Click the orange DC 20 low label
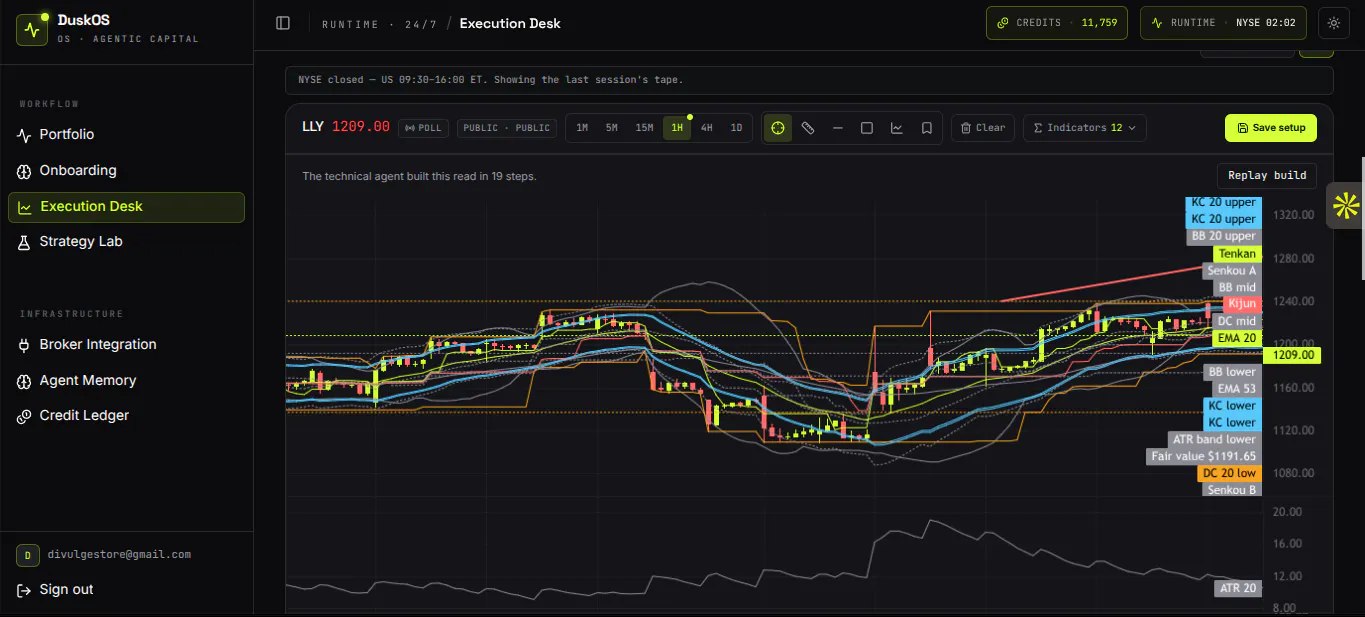This screenshot has height=617, width=1365. 1229,474
